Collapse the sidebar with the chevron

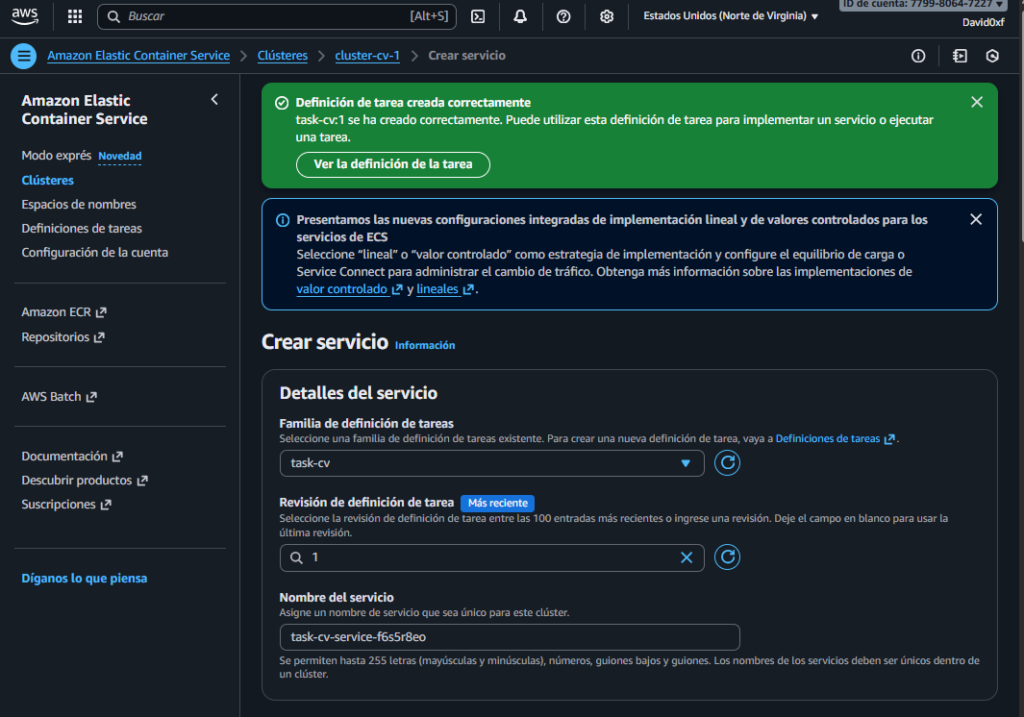pos(214,100)
